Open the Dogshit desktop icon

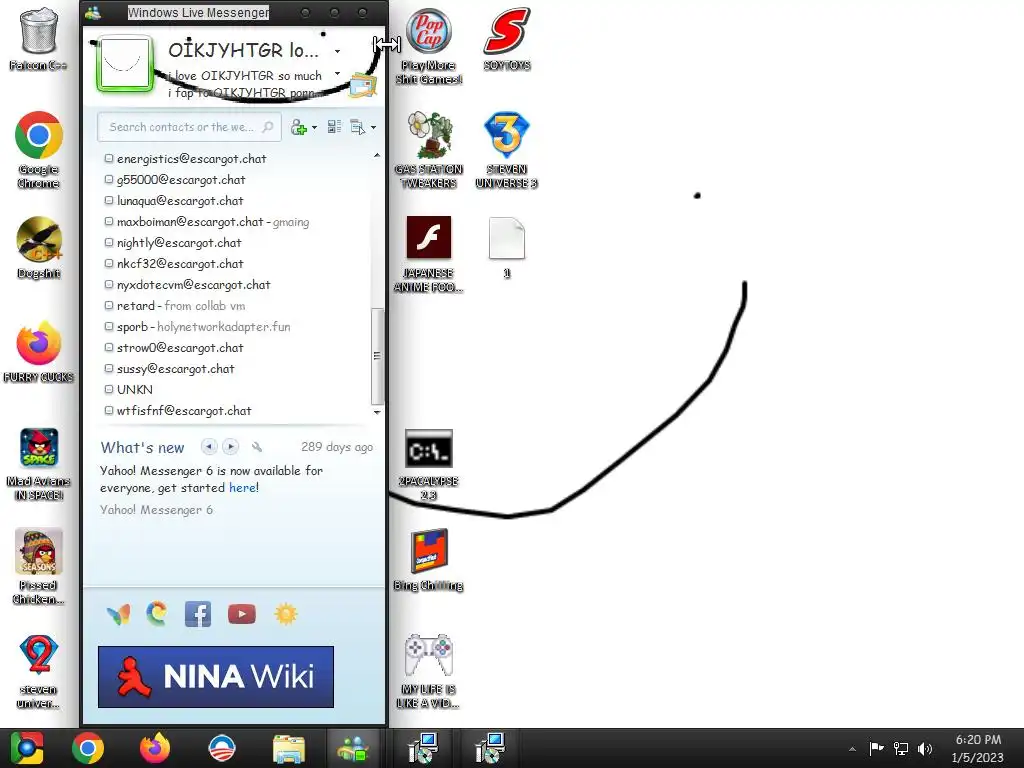pos(39,247)
